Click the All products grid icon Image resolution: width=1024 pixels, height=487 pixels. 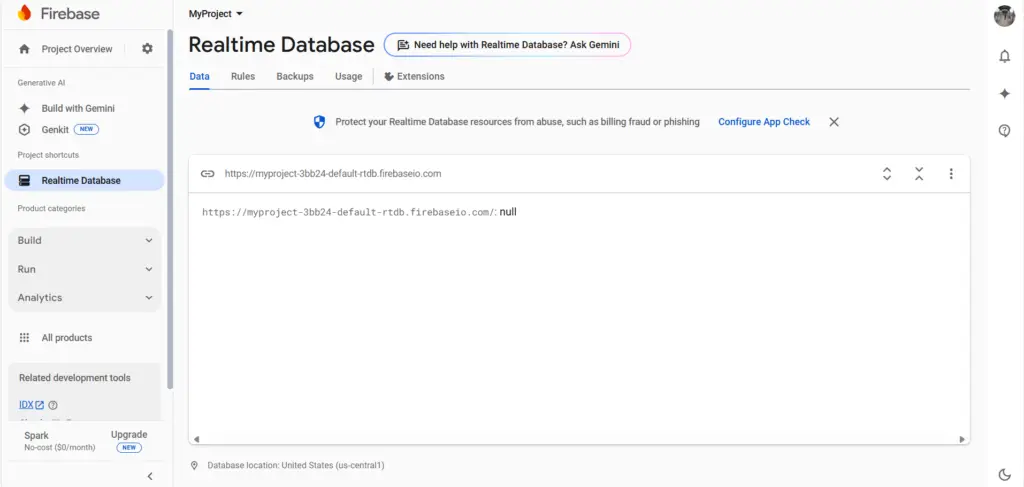tap(24, 338)
